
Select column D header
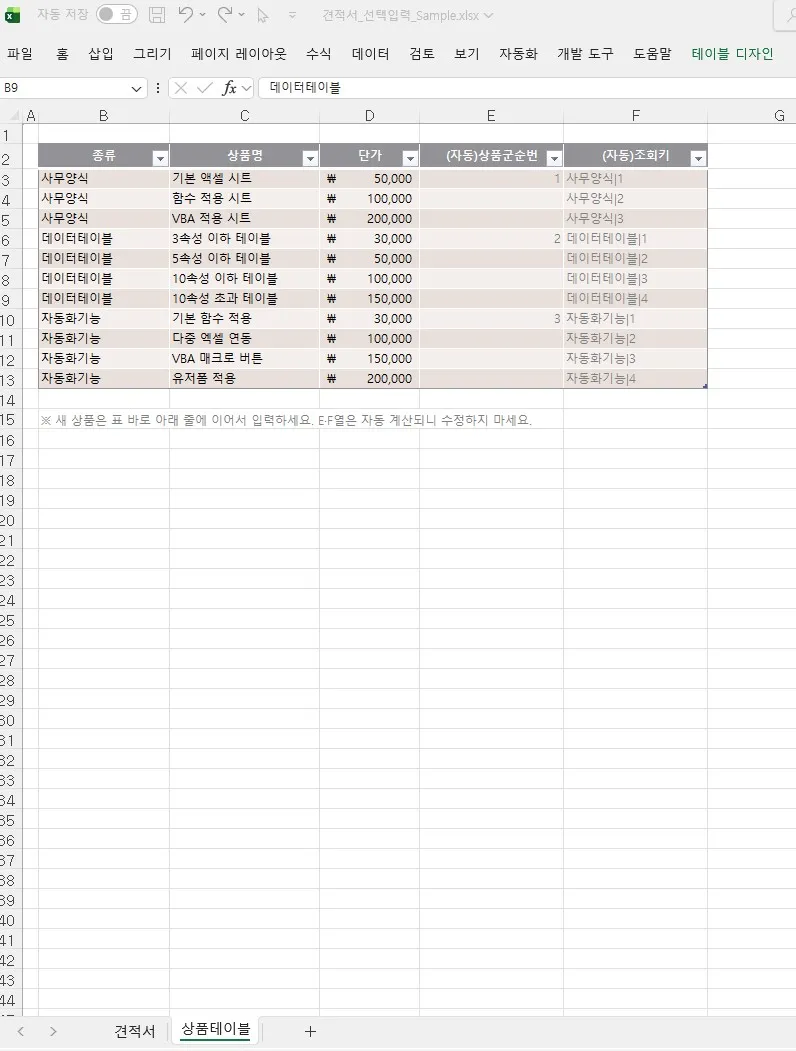click(369, 116)
